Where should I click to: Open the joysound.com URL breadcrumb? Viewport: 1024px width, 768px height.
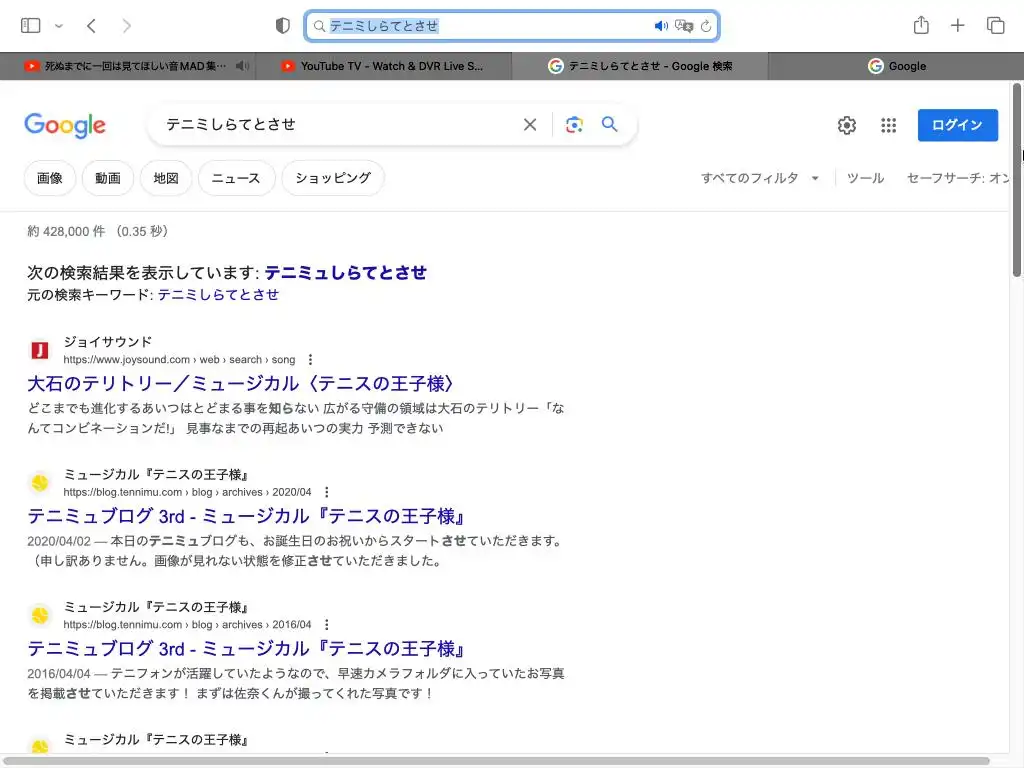[179, 359]
